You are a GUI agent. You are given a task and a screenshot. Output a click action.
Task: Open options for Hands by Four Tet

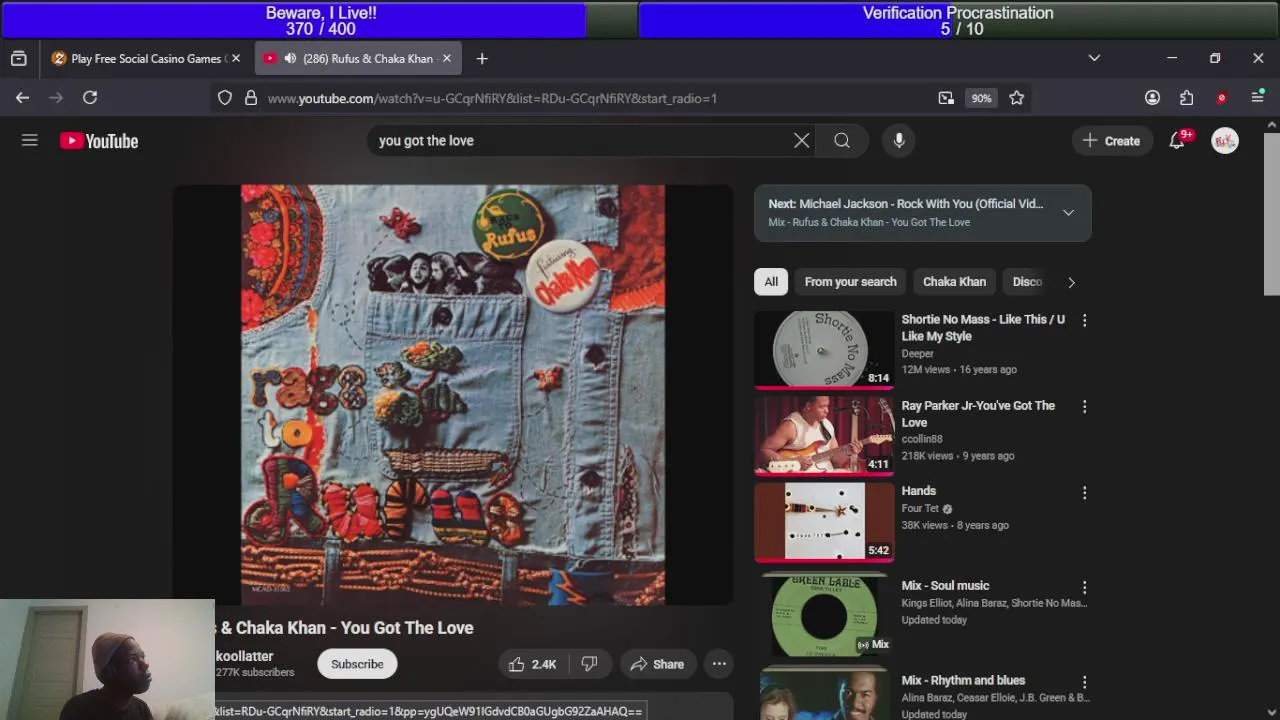point(1084,493)
